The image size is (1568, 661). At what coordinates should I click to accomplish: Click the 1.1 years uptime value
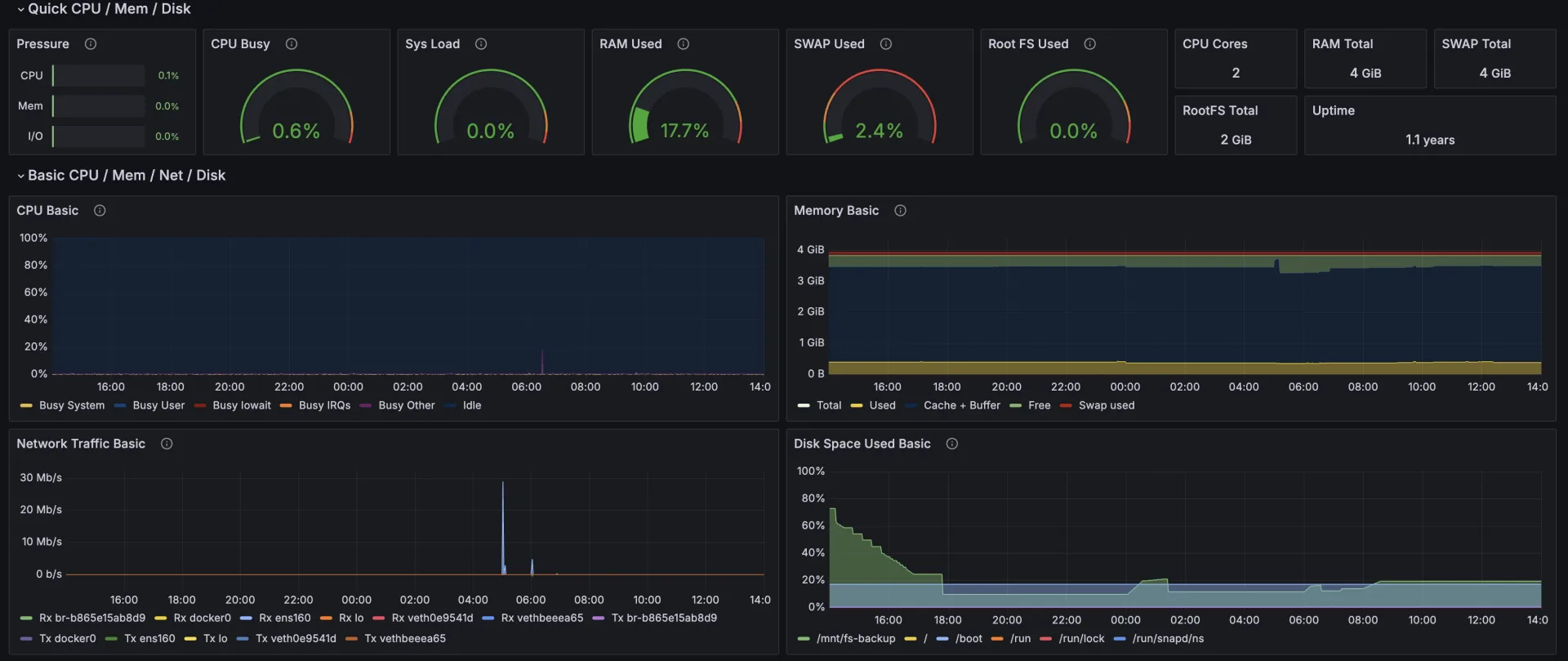(x=1430, y=140)
